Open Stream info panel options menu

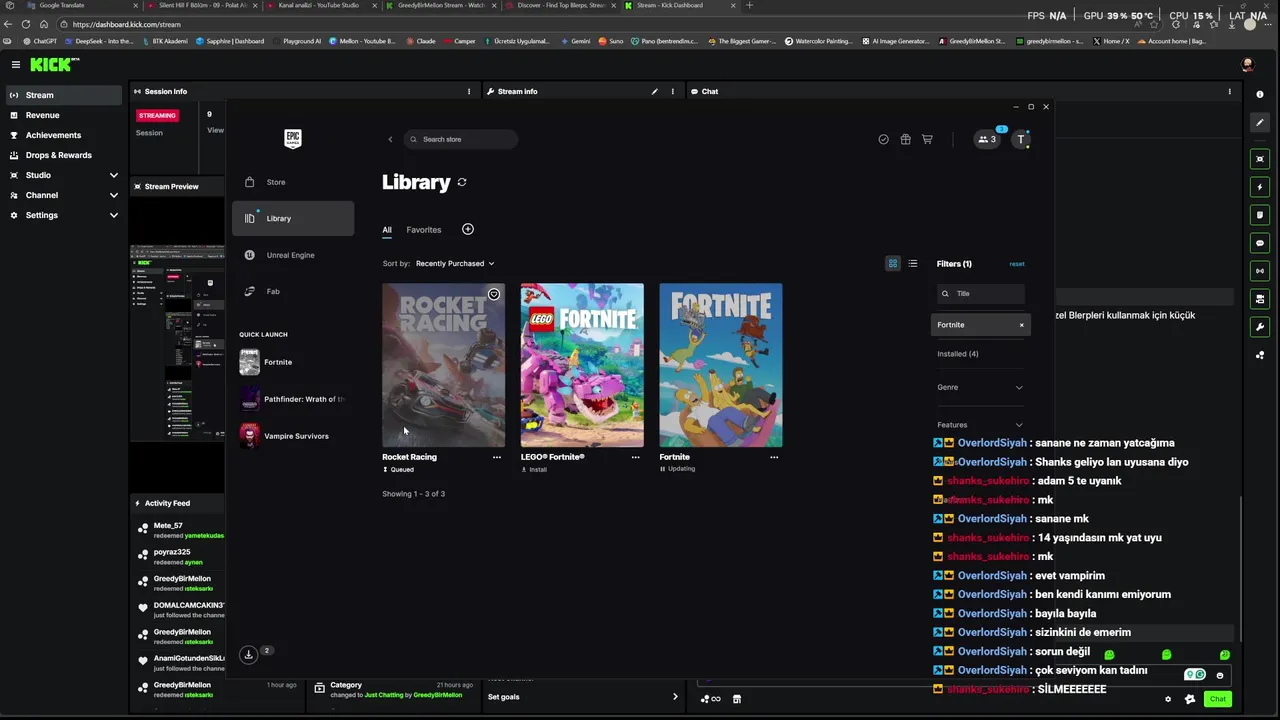[672, 91]
